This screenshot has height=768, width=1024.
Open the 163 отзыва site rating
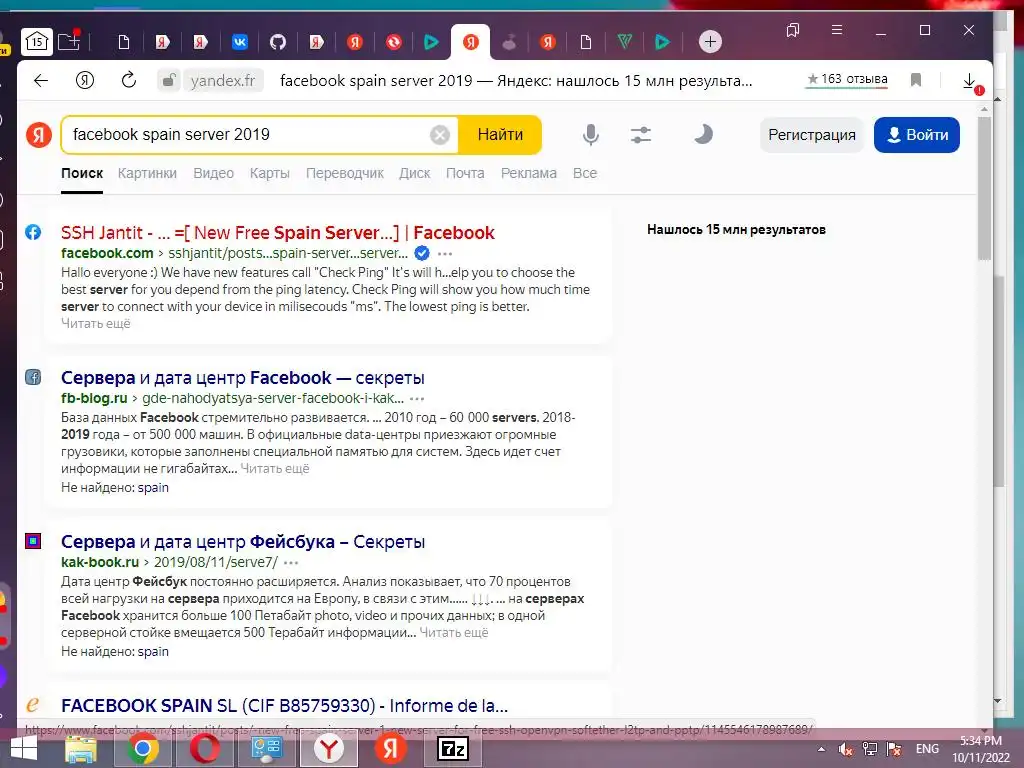(x=847, y=80)
